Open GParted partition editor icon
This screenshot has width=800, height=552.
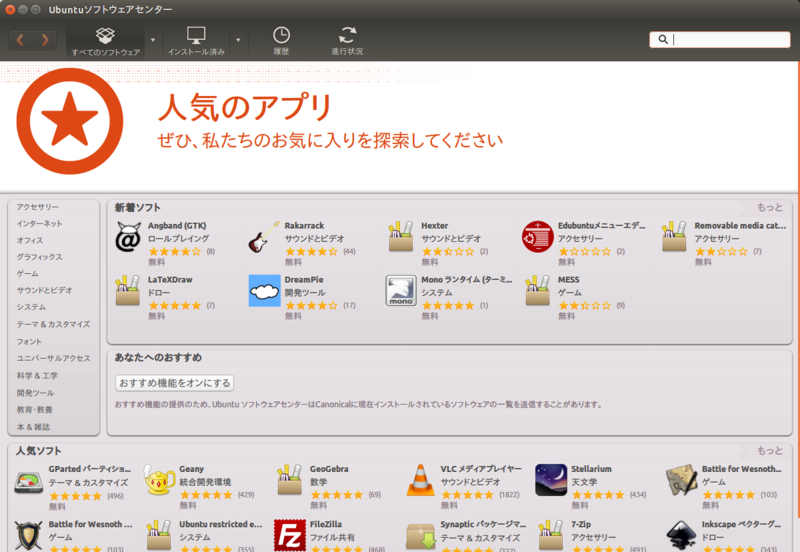pos(29,483)
